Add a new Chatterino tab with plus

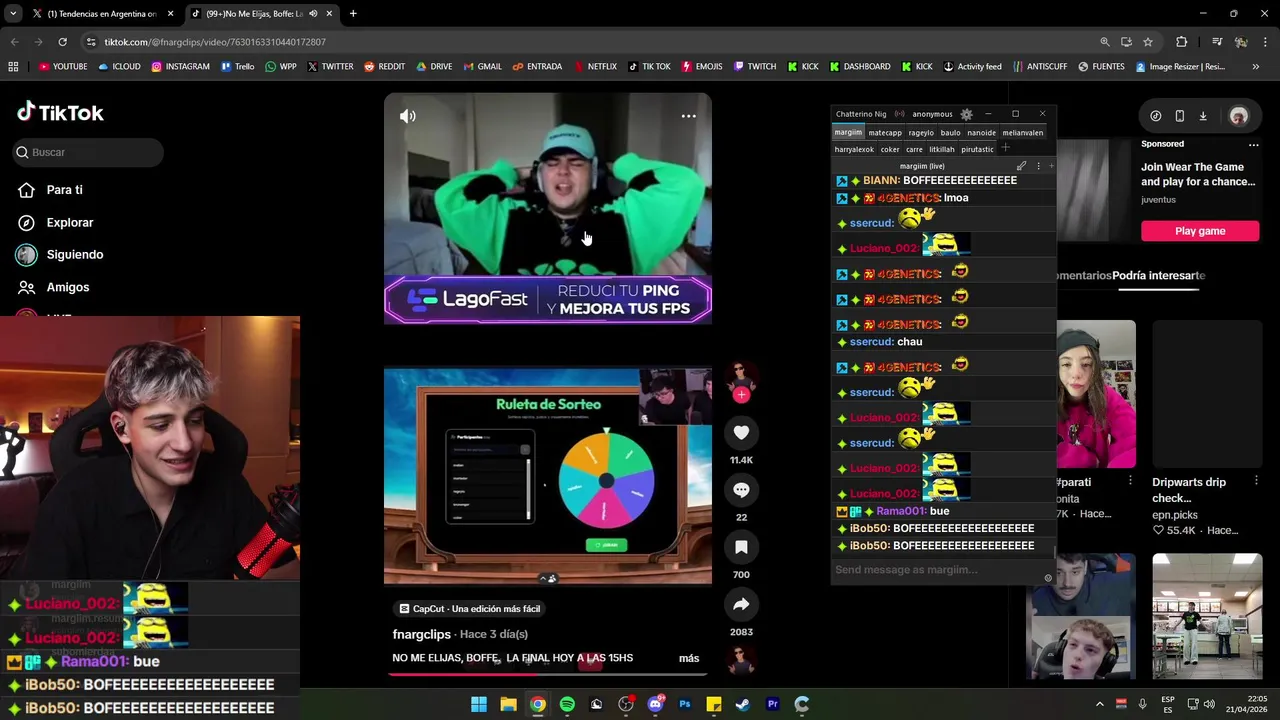click(1006, 148)
